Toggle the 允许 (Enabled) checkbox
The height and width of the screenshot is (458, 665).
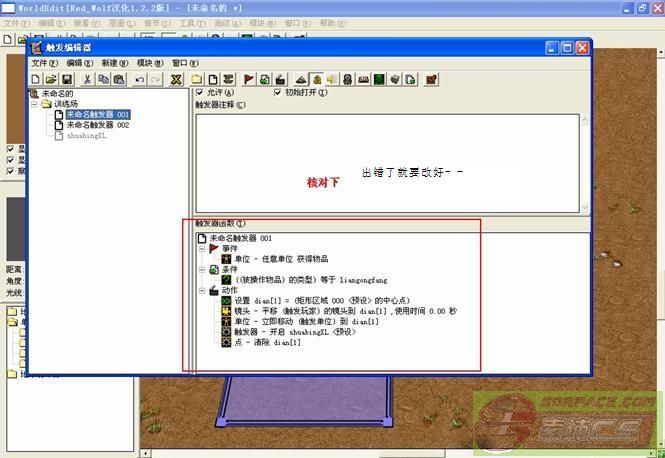(198, 92)
